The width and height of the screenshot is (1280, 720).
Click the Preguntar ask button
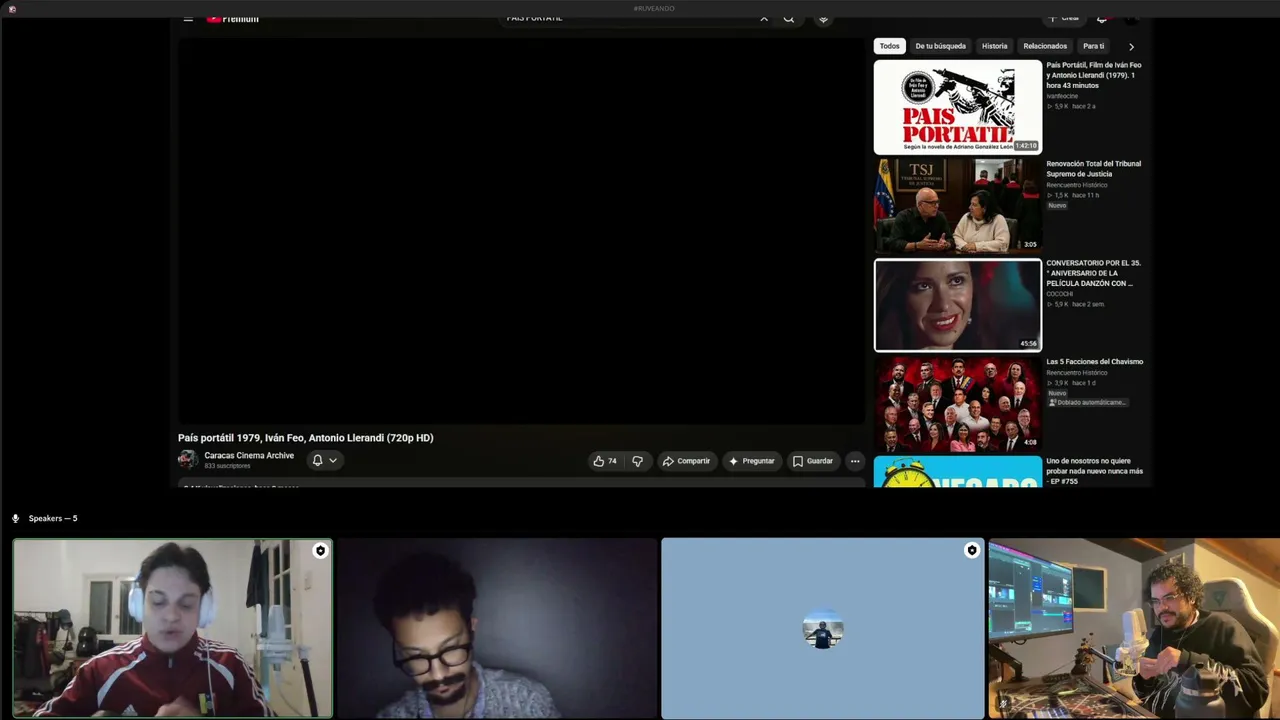[x=751, y=461]
